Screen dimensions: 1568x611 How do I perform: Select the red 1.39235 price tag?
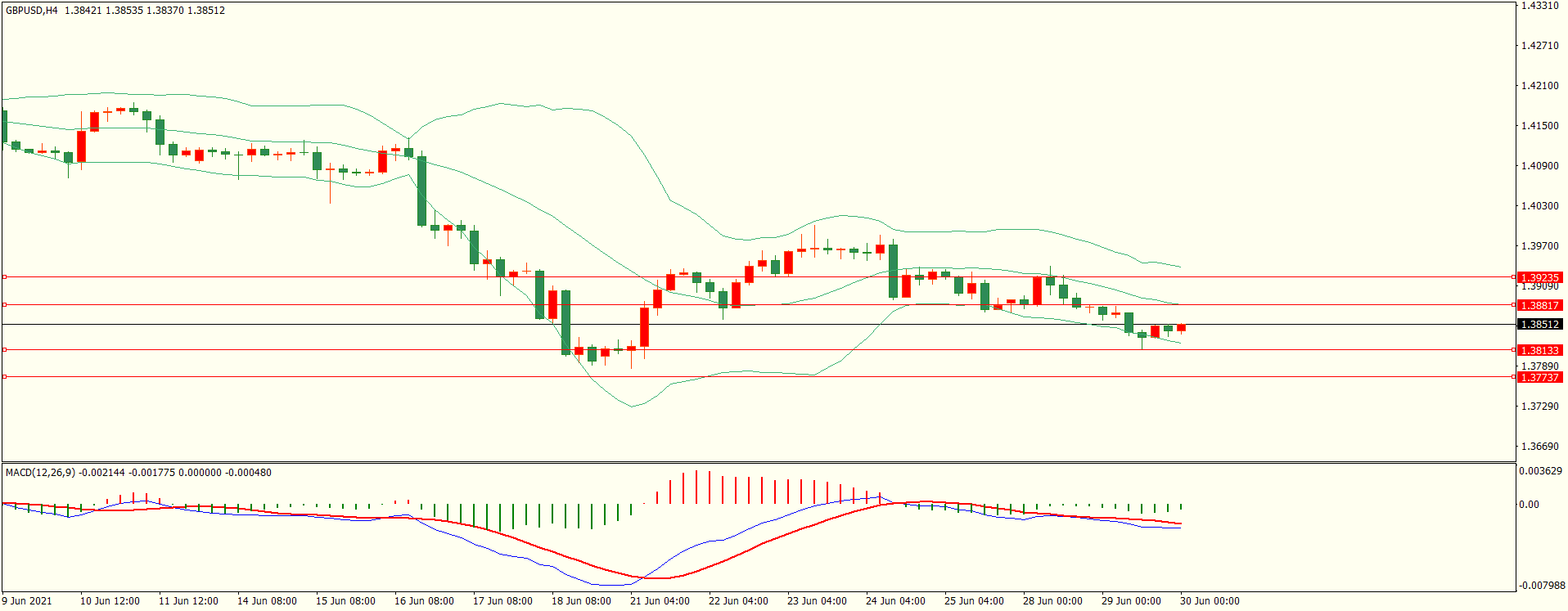[1539, 277]
